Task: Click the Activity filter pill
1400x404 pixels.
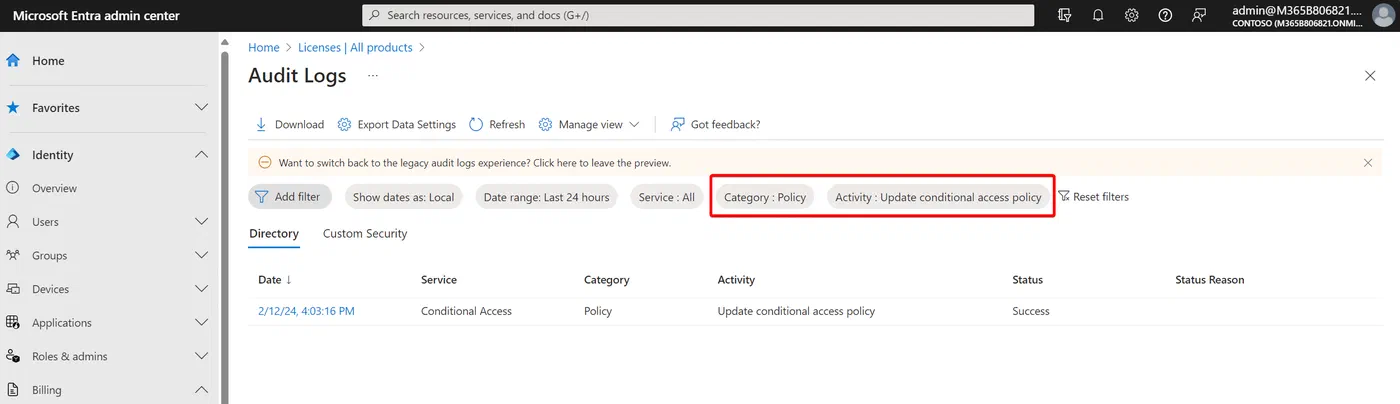Action: 938,197
